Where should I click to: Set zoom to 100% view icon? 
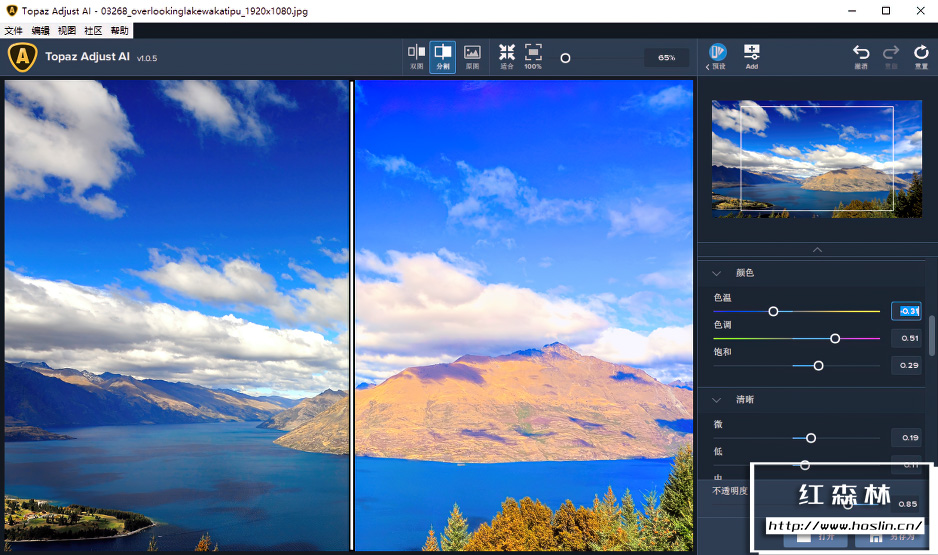pos(533,57)
